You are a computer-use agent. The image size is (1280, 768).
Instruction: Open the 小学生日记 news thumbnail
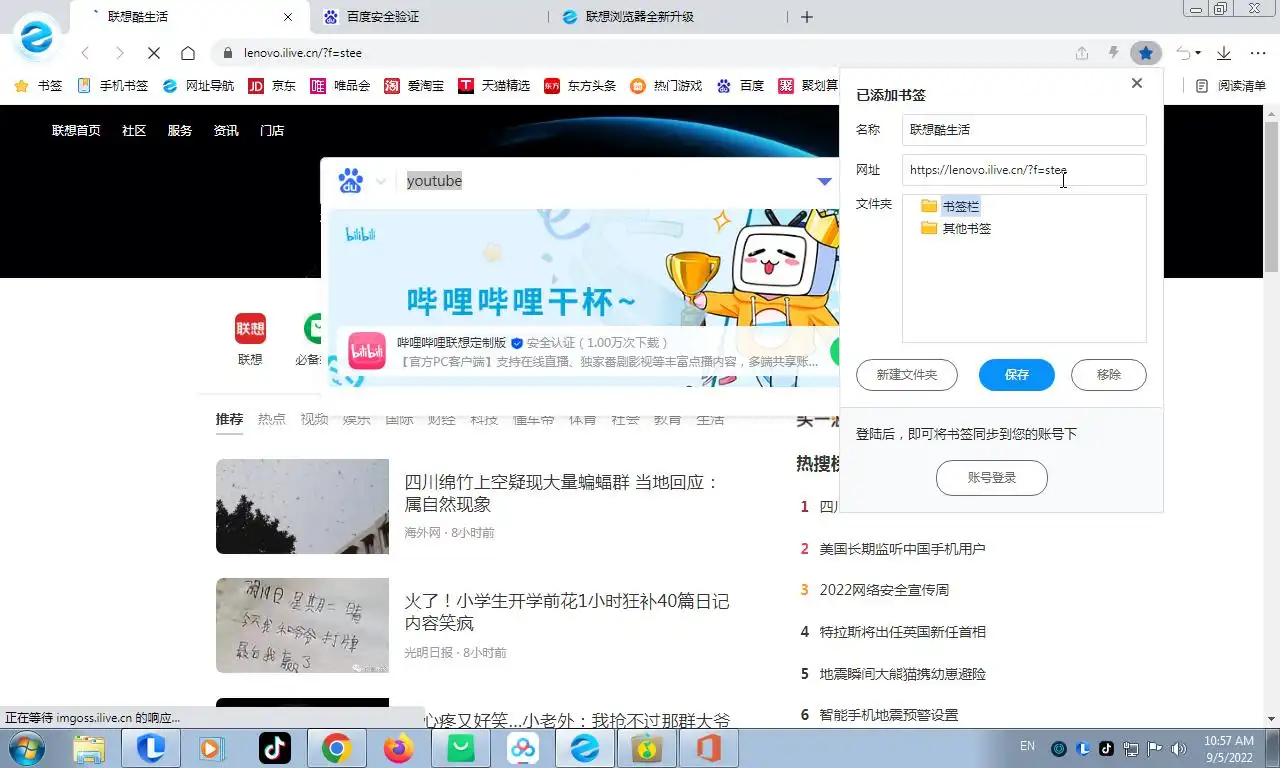coord(302,625)
